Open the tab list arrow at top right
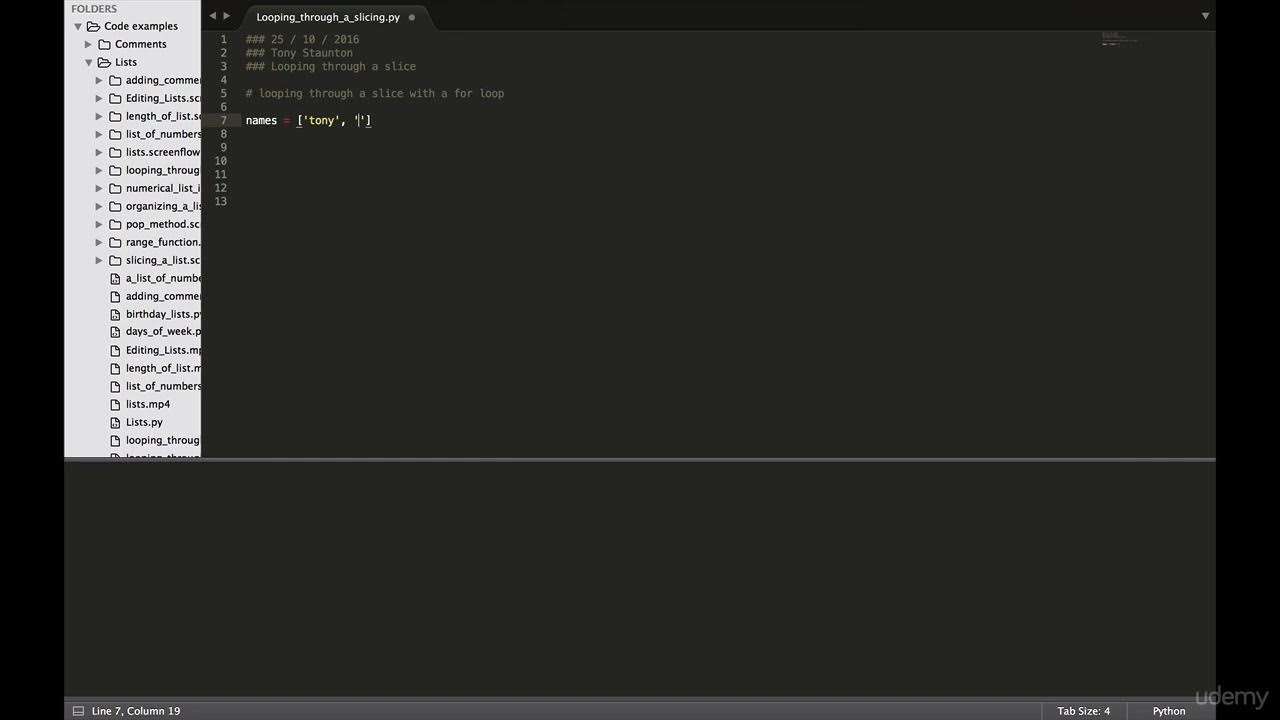 pos(1205,16)
